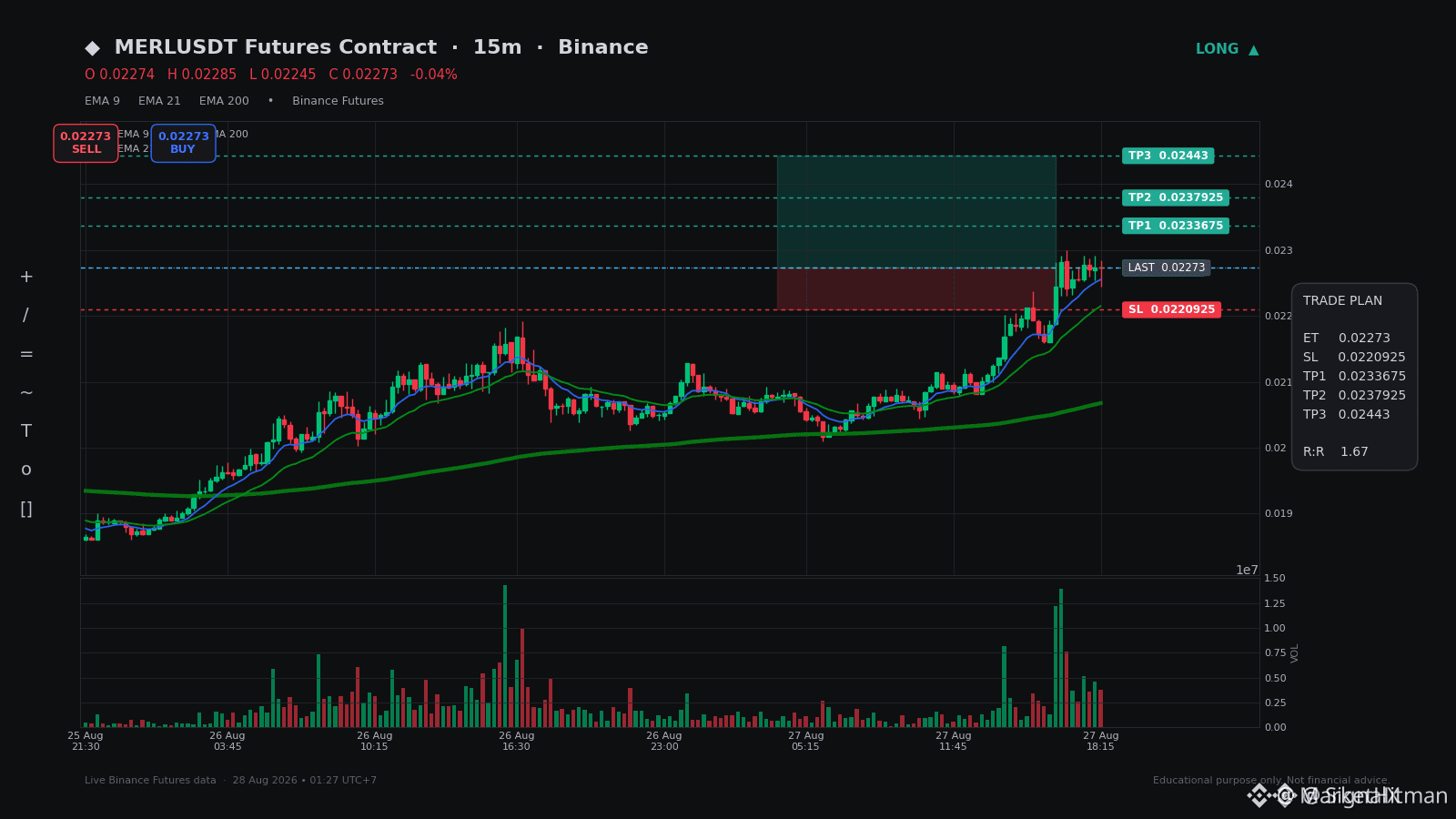Click the EMA 9 label below OHLC values
Screen dimensions: 1456x819
pyautogui.click(x=102, y=101)
